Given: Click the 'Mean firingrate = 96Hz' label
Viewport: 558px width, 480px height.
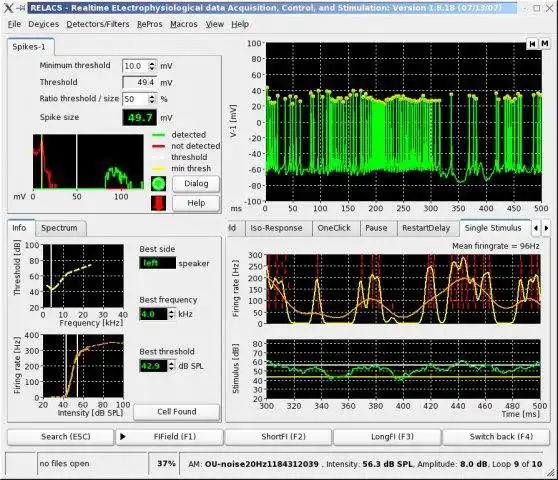Looking at the screenshot, I should point(496,246).
